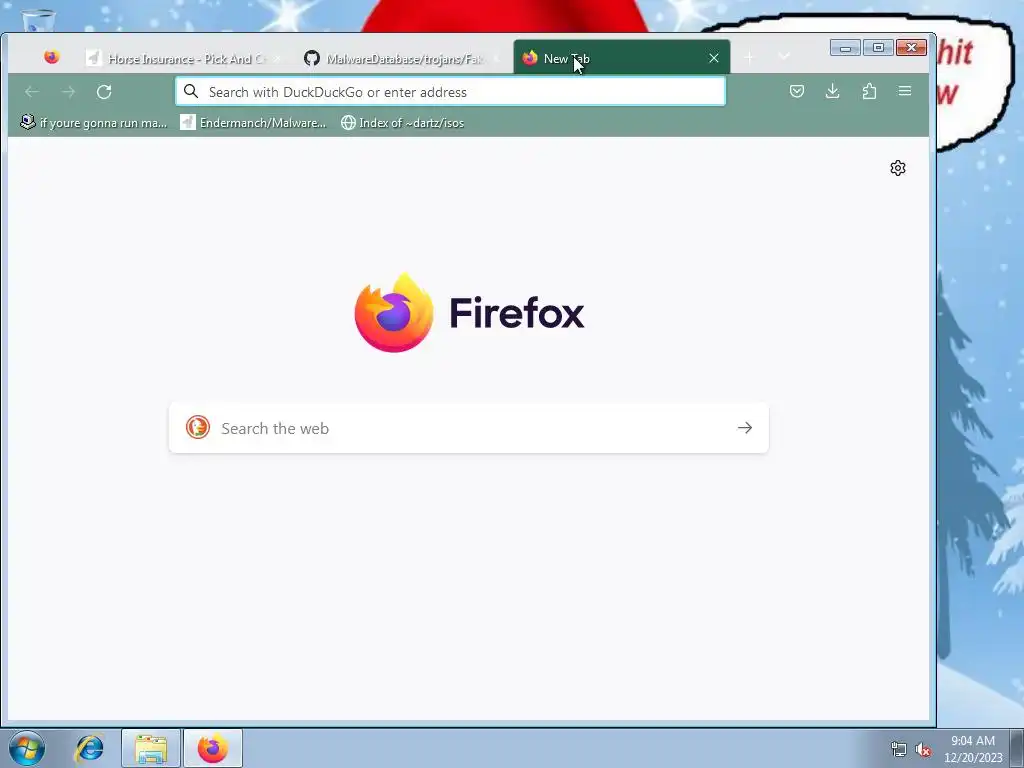Viewport: 1024px width, 768px height.
Task: Open network status tray icon
Action: (x=899, y=749)
